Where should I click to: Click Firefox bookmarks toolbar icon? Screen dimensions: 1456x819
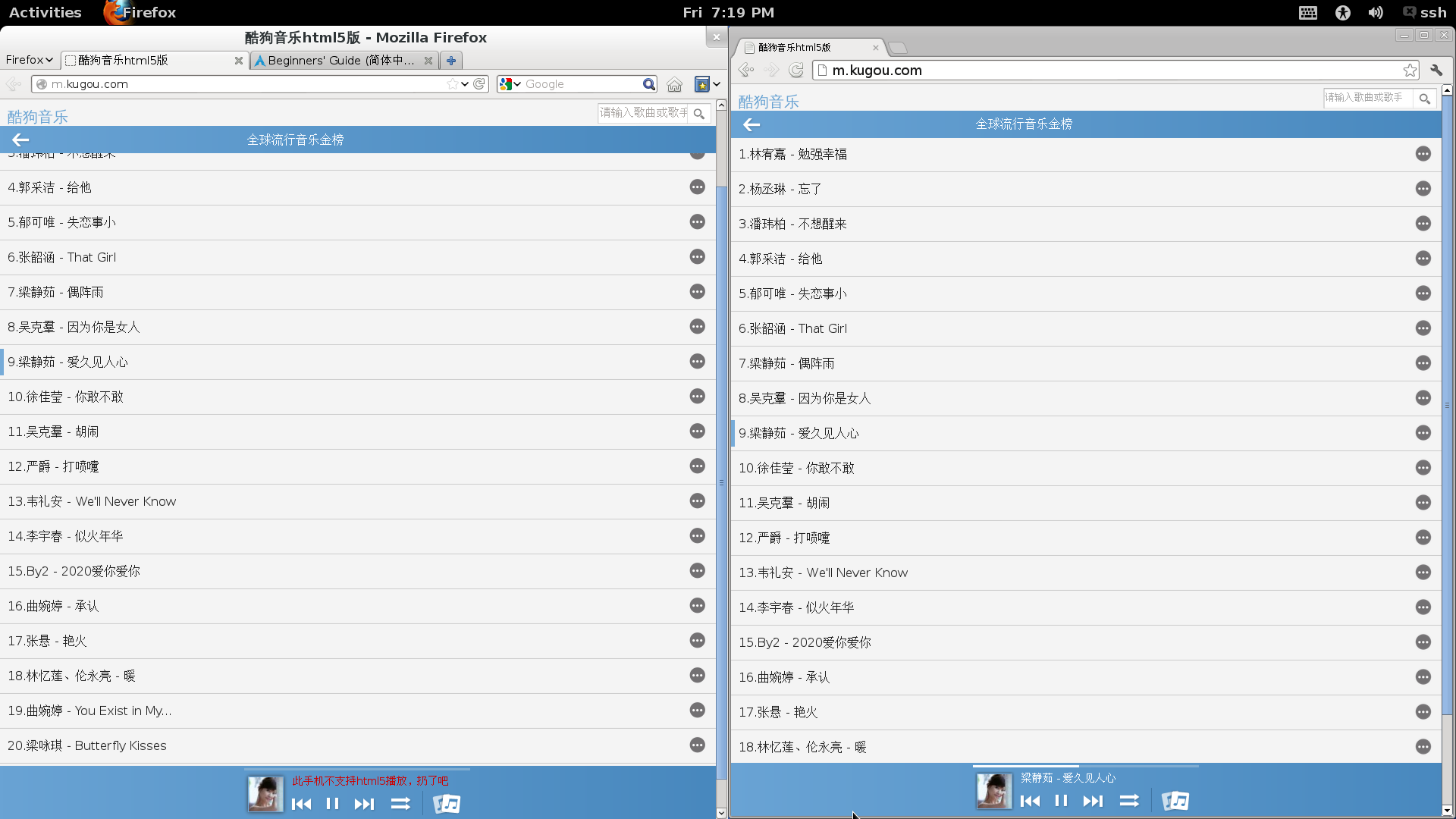point(702,84)
